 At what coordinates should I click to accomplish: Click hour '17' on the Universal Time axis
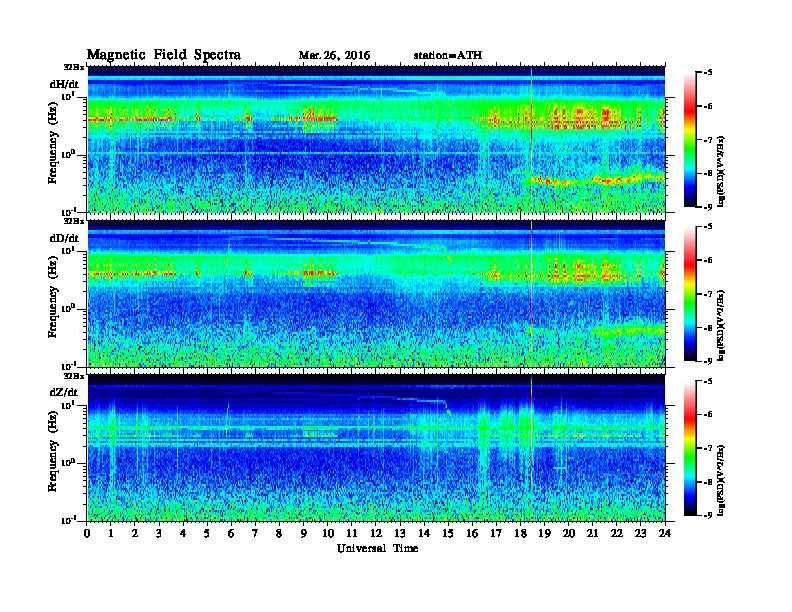tap(496, 534)
